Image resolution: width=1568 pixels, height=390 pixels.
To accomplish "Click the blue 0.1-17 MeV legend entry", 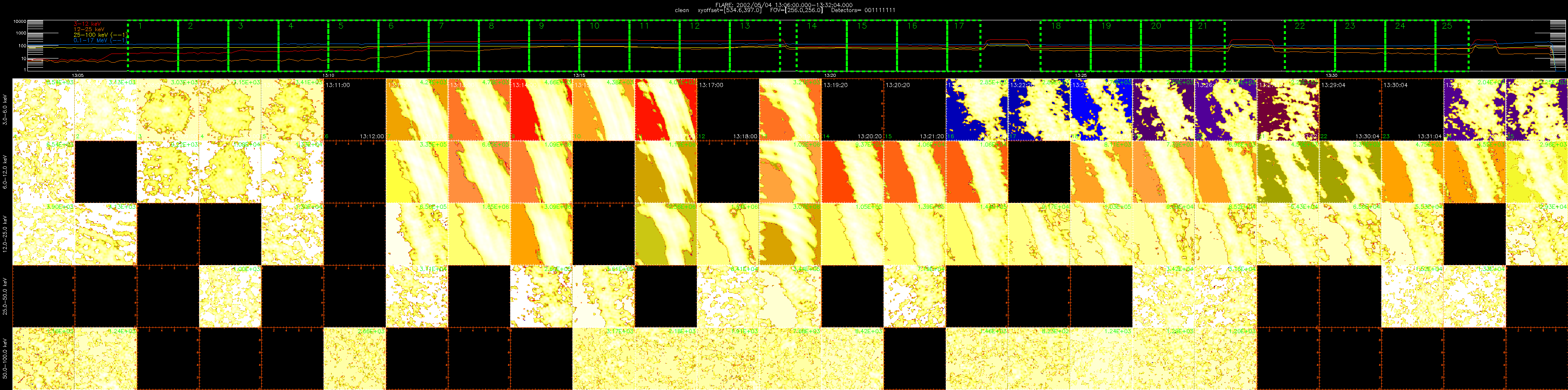I will pyautogui.click(x=100, y=41).
